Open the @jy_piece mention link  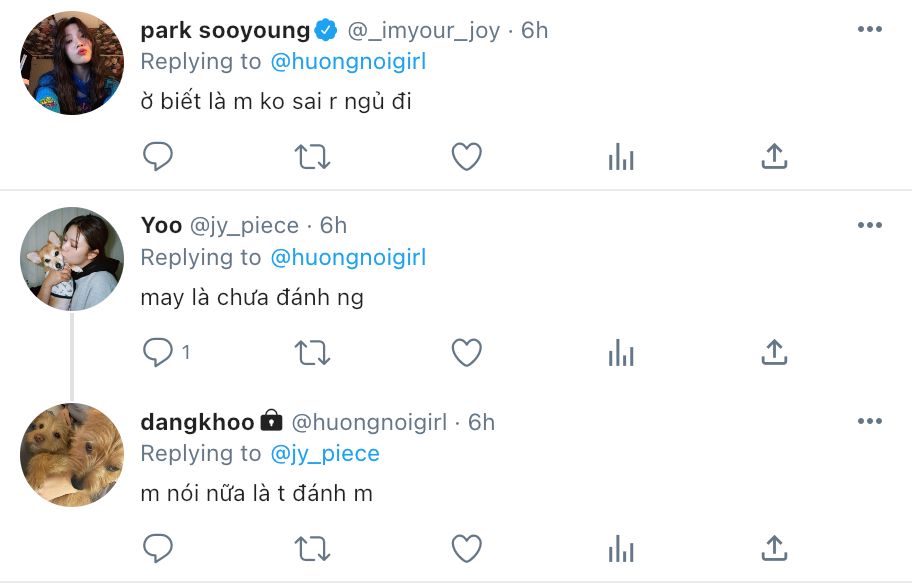[325, 453]
